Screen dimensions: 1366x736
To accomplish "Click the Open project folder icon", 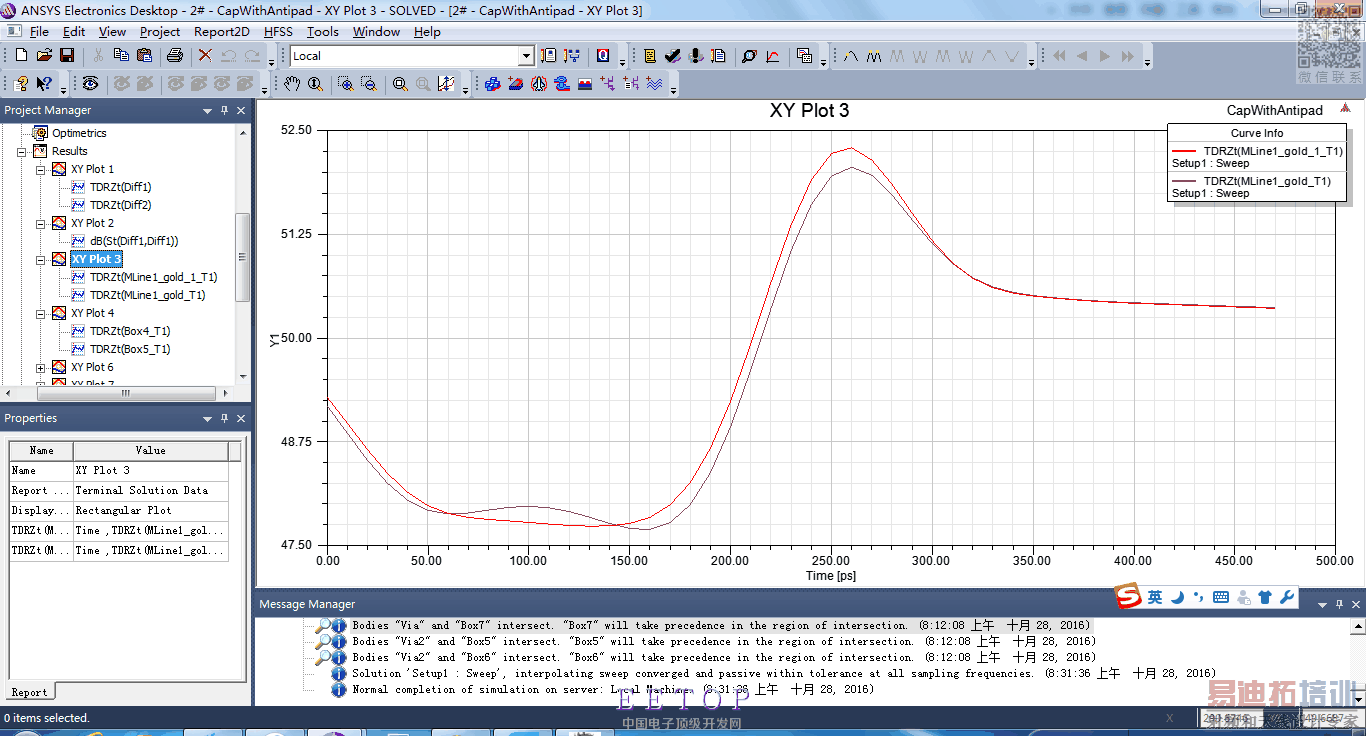I will tap(45, 56).
